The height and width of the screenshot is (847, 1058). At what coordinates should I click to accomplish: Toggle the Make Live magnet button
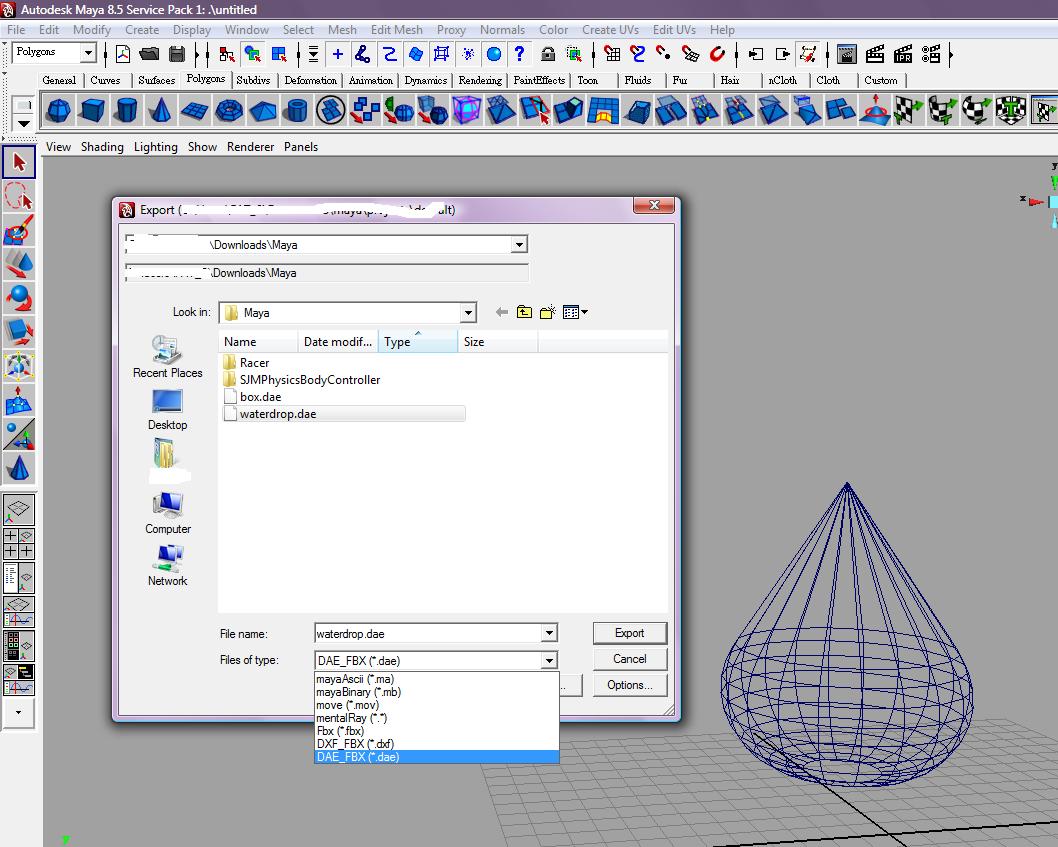click(717, 54)
